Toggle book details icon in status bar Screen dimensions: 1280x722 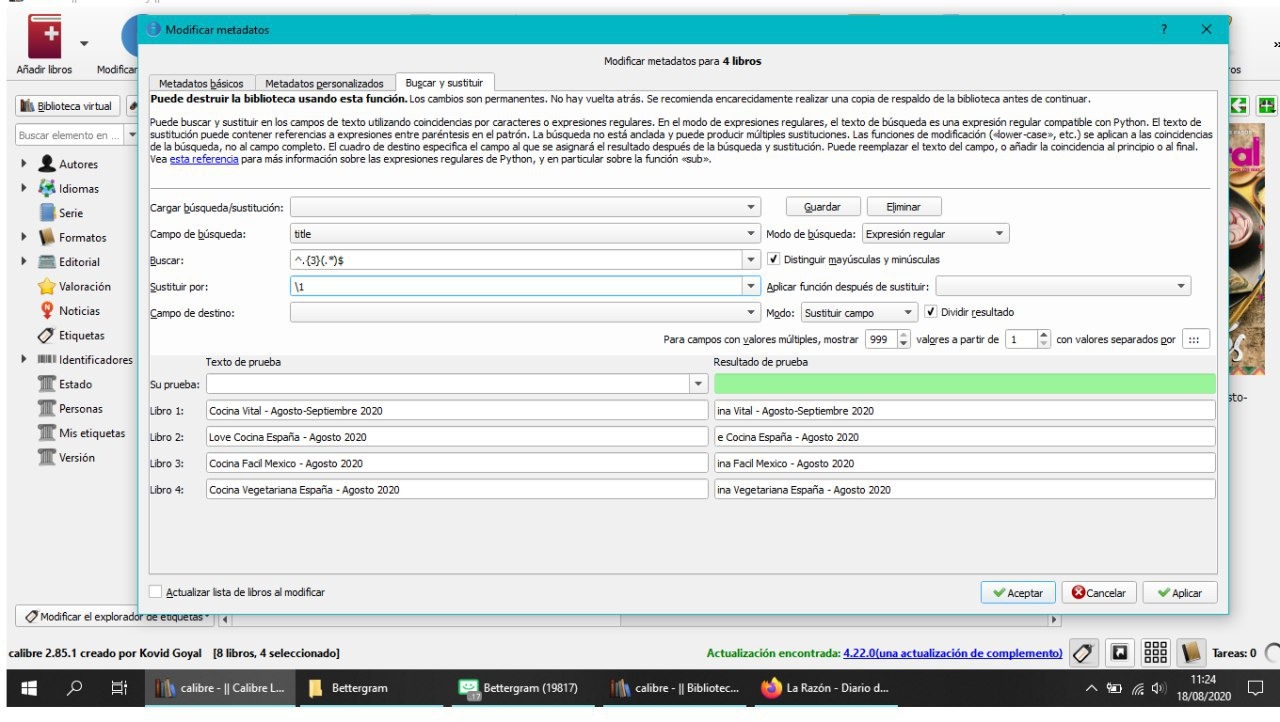[x=1190, y=653]
